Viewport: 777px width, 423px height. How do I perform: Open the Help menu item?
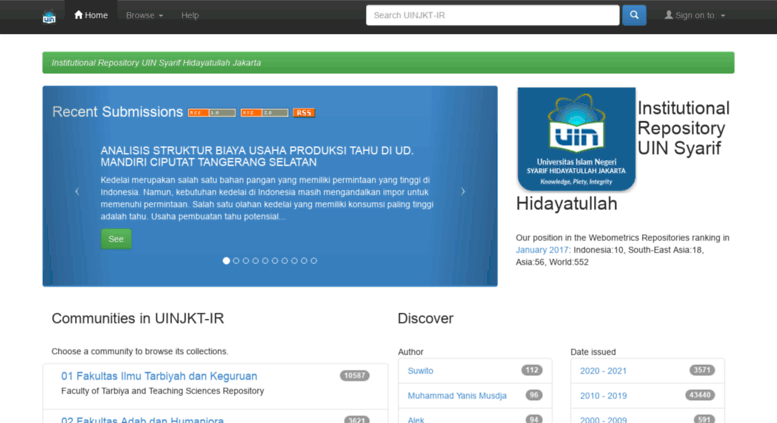pyautogui.click(x=190, y=15)
